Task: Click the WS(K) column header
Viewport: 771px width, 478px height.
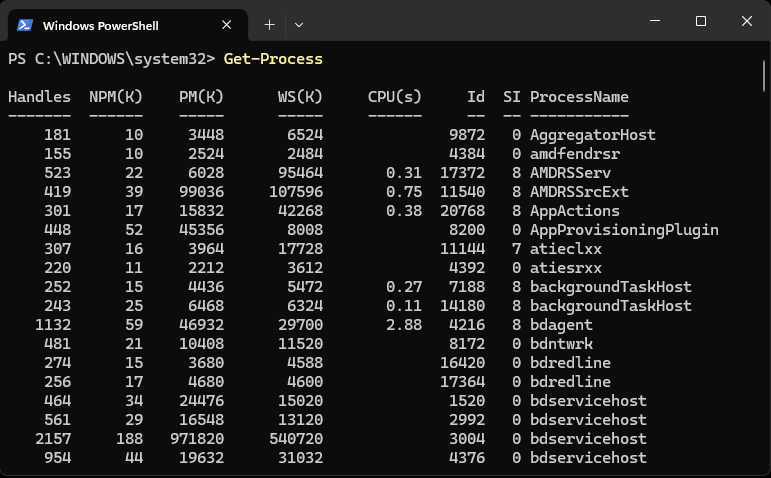Action: [300, 97]
